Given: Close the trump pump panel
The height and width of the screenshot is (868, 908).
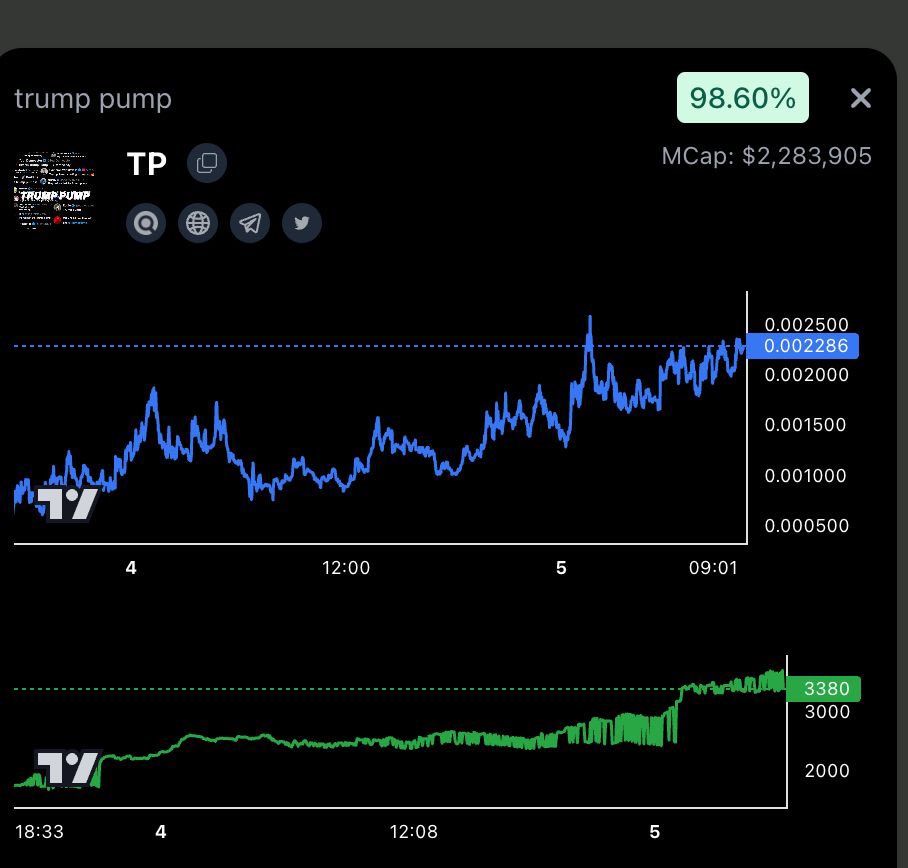Looking at the screenshot, I should pos(861,98).
